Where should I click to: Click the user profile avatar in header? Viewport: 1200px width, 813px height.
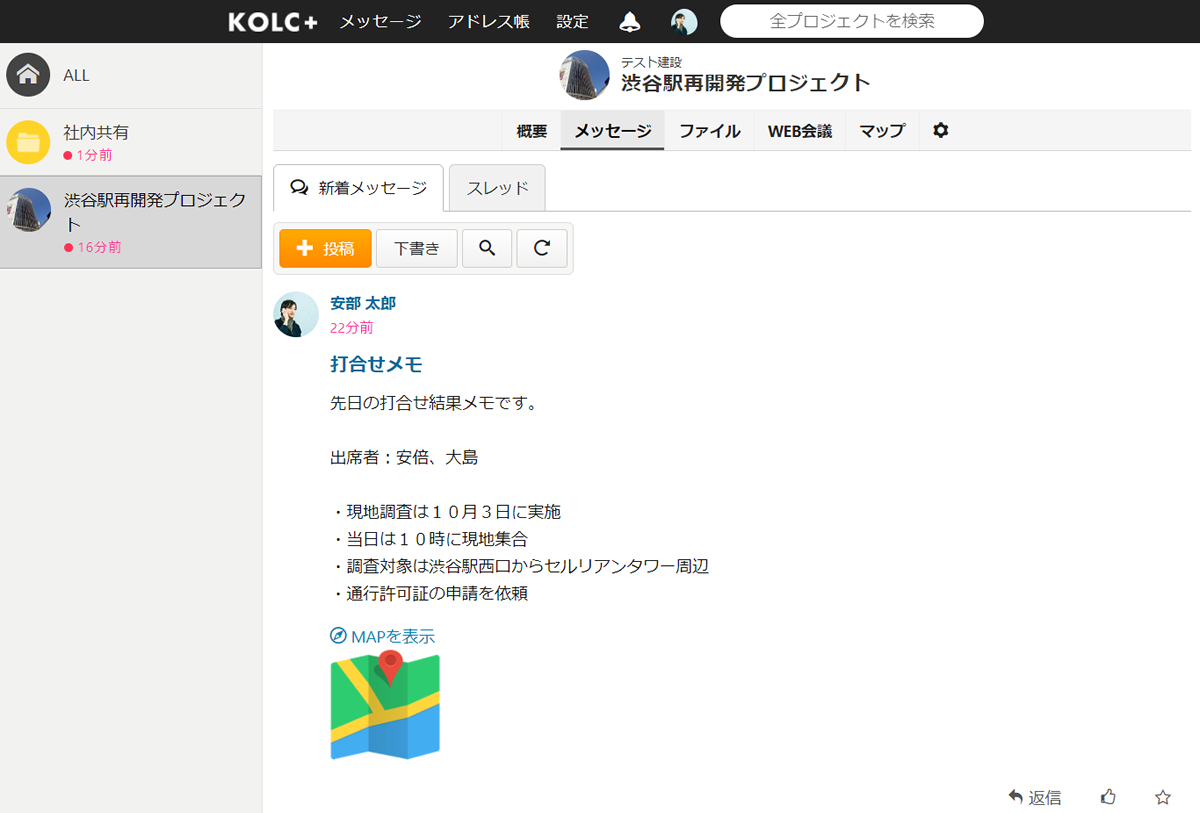pyautogui.click(x=684, y=22)
